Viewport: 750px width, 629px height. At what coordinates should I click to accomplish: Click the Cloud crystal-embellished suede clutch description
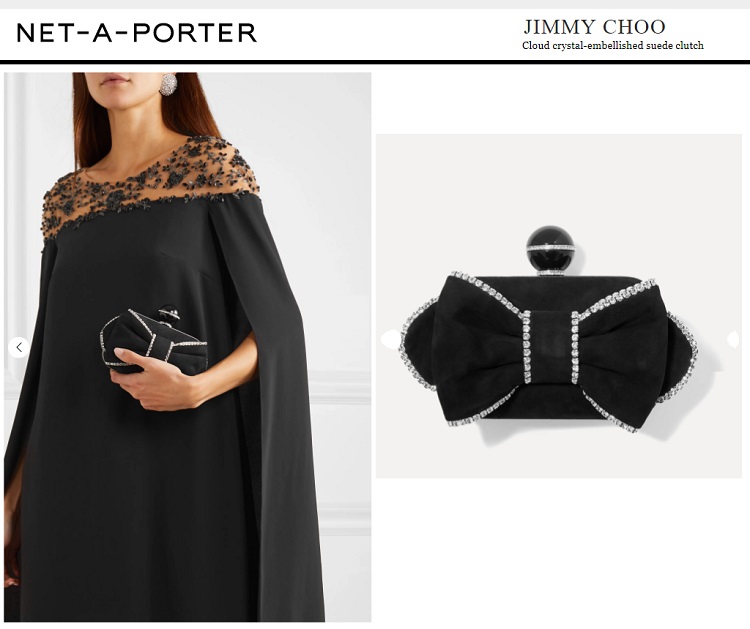pos(613,46)
